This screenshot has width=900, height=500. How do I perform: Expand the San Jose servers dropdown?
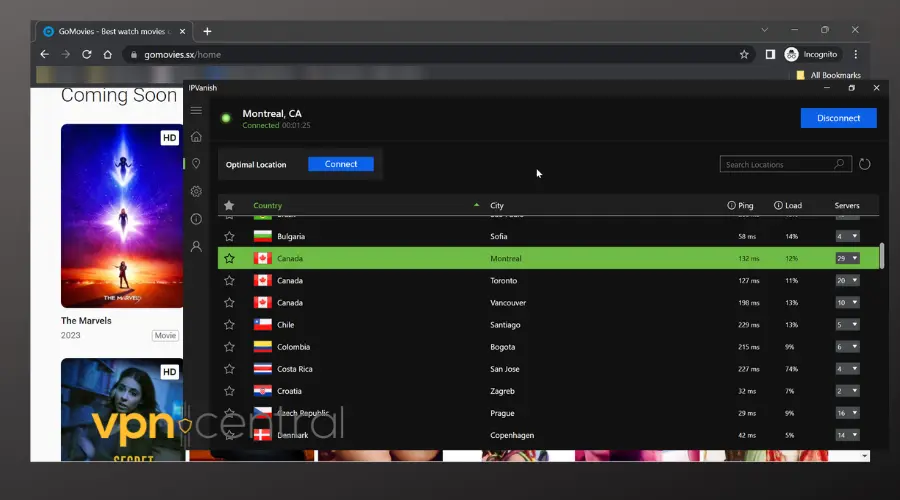tap(847, 369)
